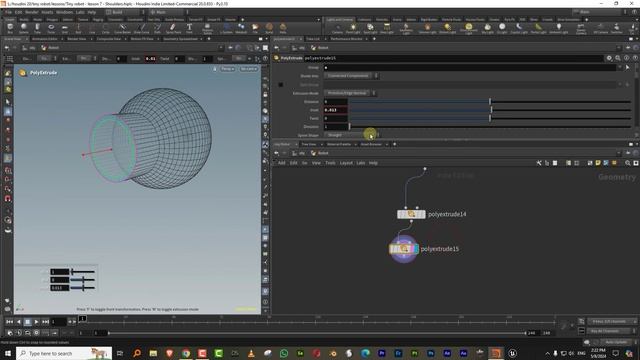This screenshot has height=360, width=640.
Task: Add an Area Light from the shelf
Action: click(386, 28)
